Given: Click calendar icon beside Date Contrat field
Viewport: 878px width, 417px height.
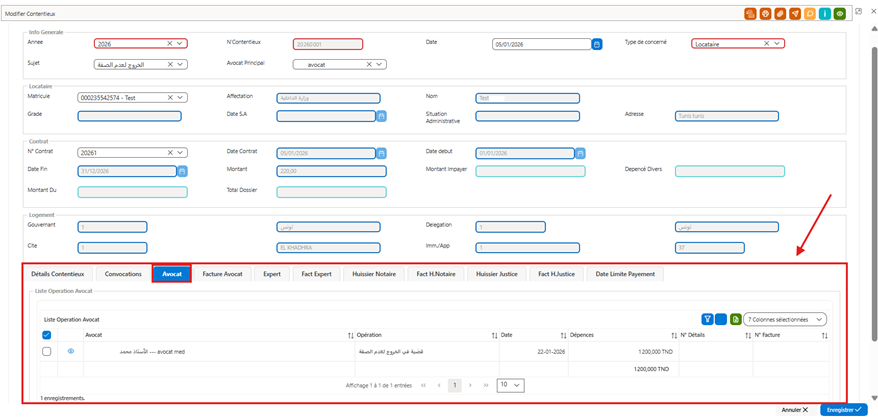Looking at the screenshot, I should (x=381, y=153).
